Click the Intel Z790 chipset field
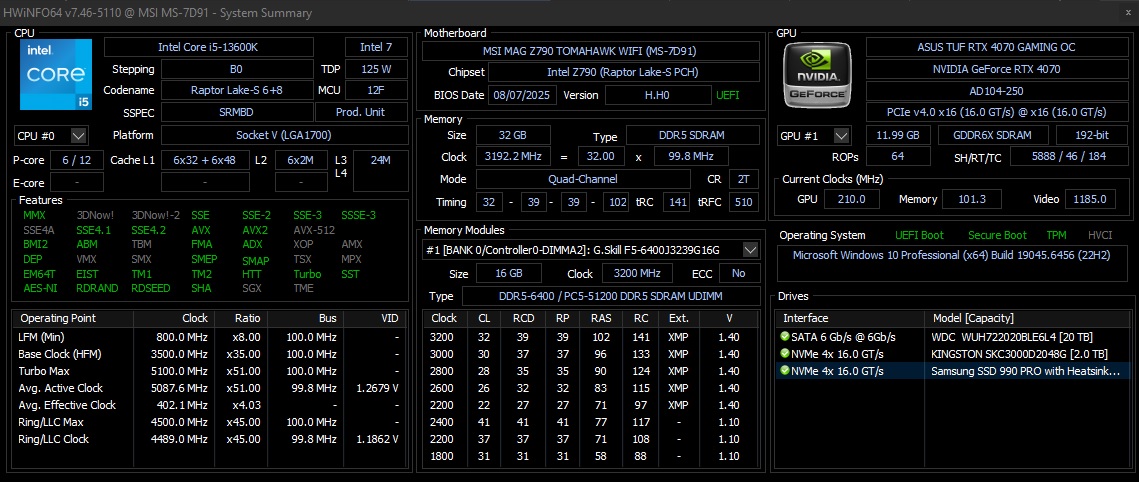This screenshot has width=1139, height=482. [624, 73]
